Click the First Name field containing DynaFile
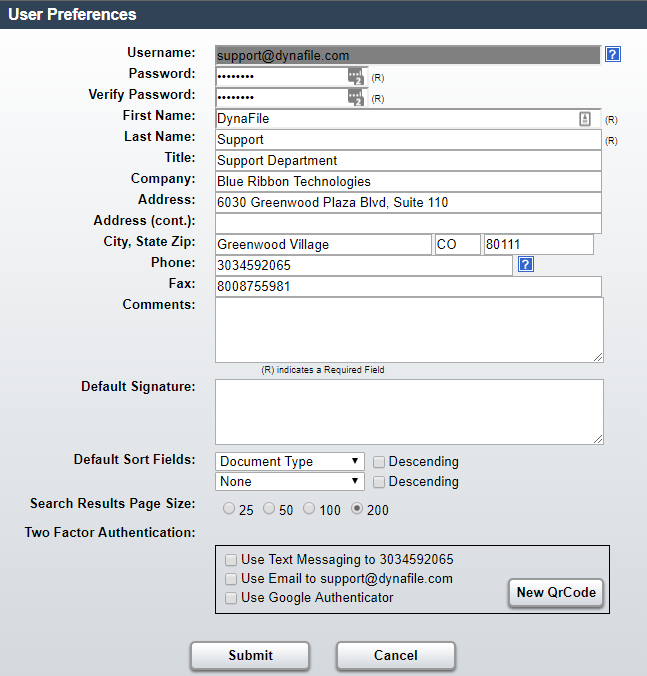Image resolution: width=647 pixels, height=676 pixels. [408, 119]
